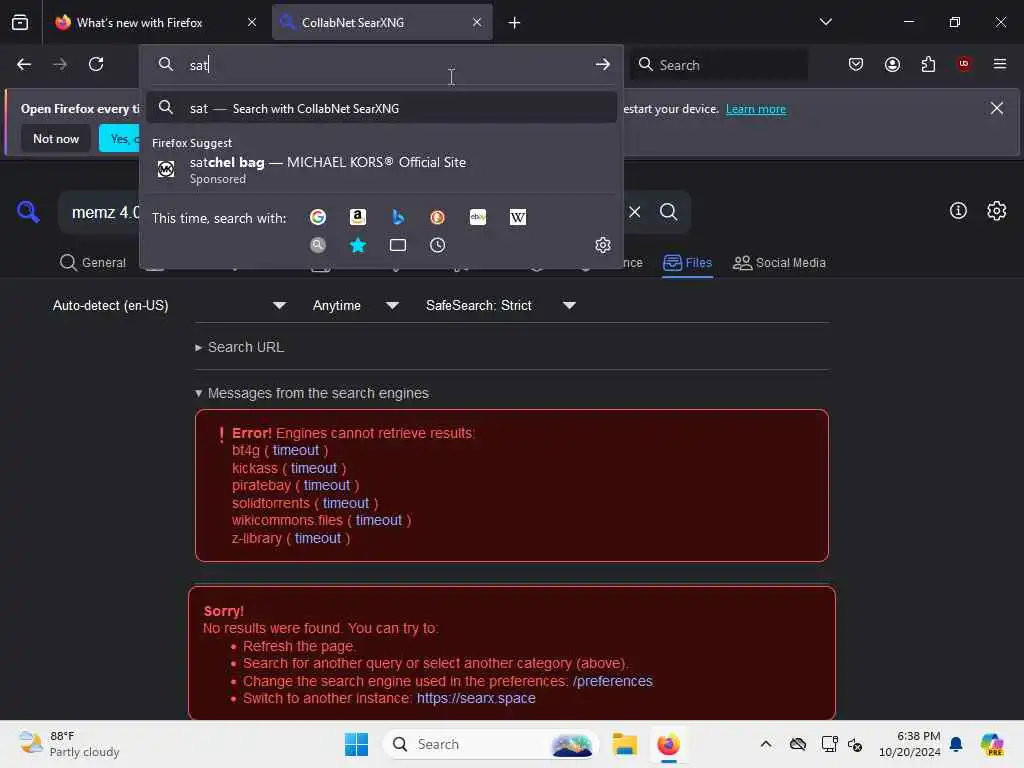Open the Save to Pocket button
1024x768 pixels.
[x=856, y=64]
